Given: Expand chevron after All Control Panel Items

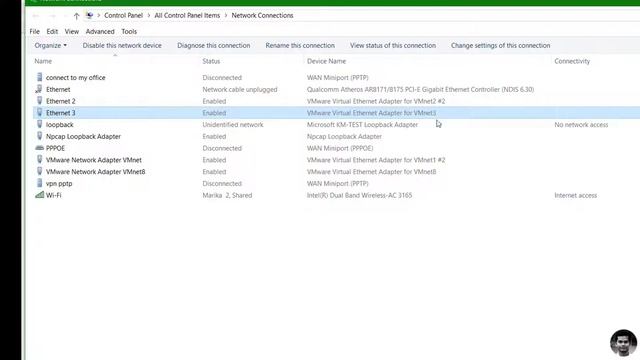Looking at the screenshot, I should 226,16.
